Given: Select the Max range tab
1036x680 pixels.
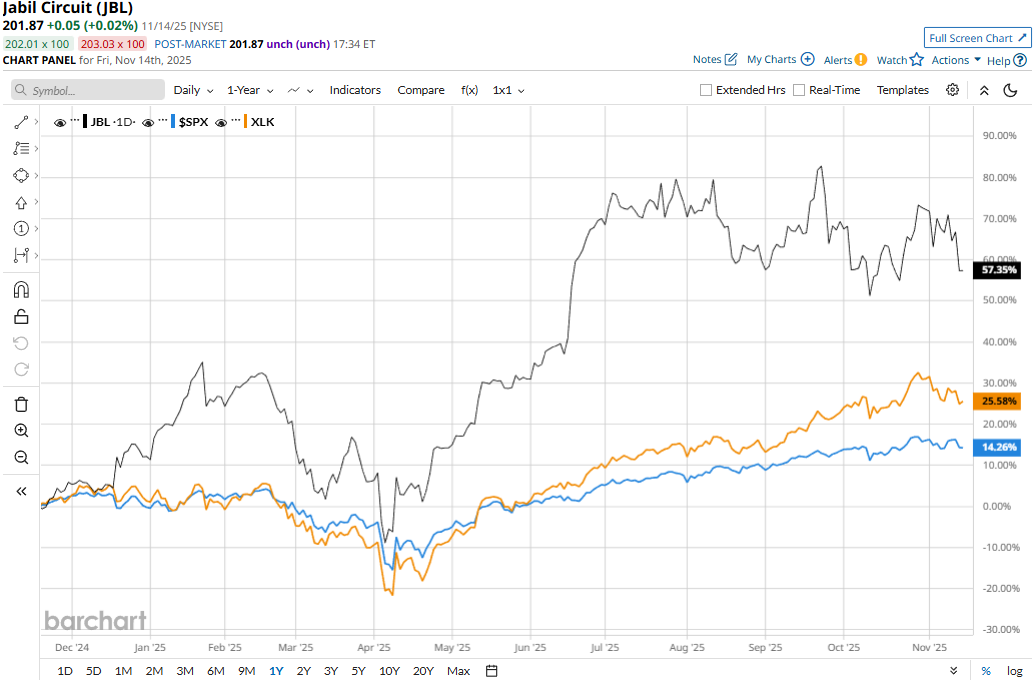Looking at the screenshot, I should coord(459,671).
